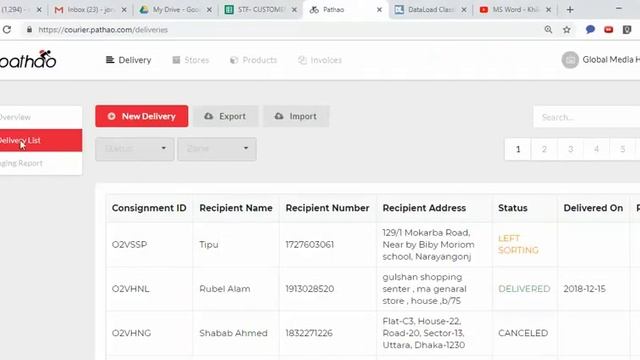This screenshot has height=360, width=640.
Task: Select Delivery List in the sidebar
Action: coord(41,140)
